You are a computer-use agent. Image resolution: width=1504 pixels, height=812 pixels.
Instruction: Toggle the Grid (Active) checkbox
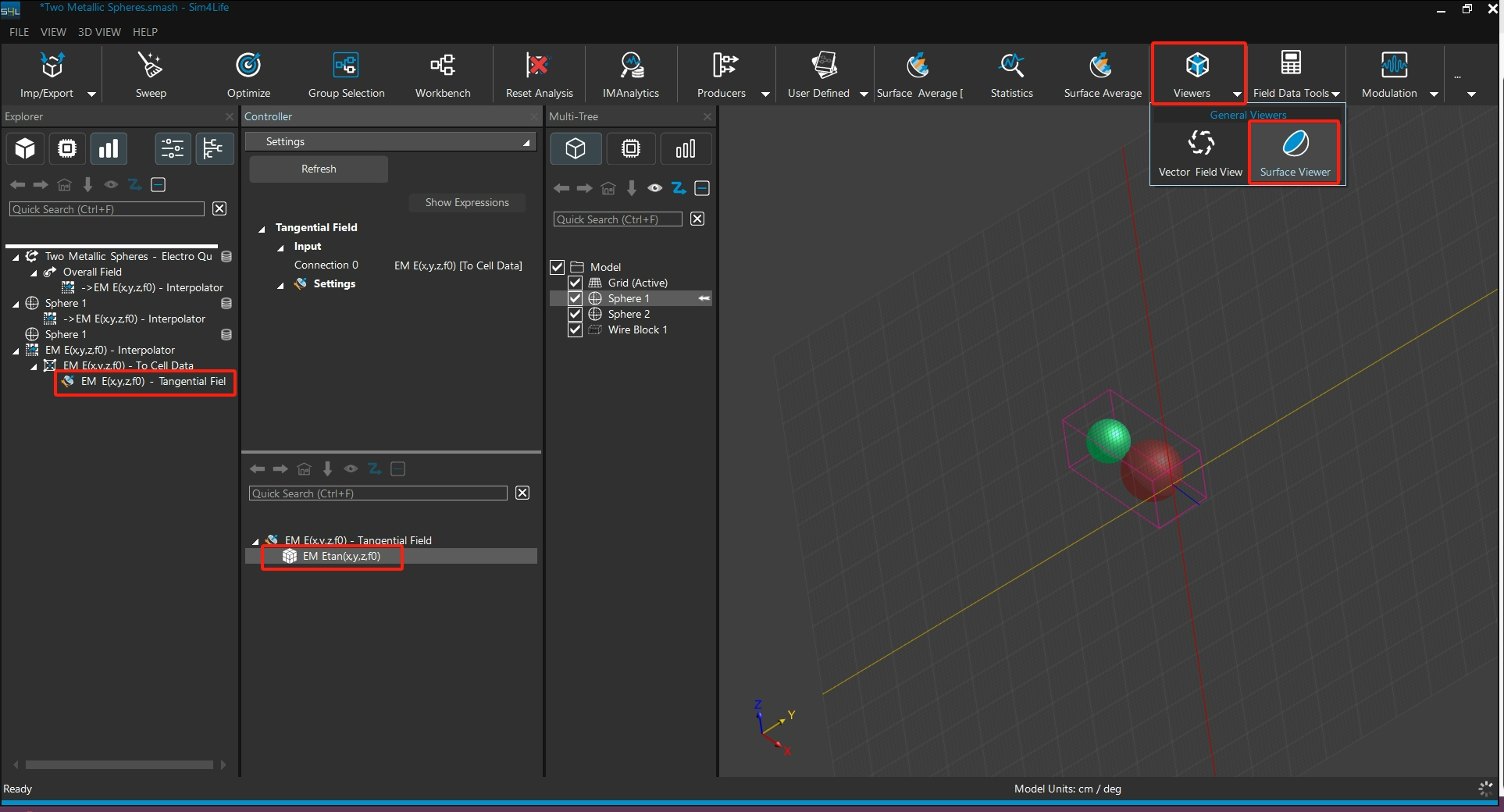point(576,283)
